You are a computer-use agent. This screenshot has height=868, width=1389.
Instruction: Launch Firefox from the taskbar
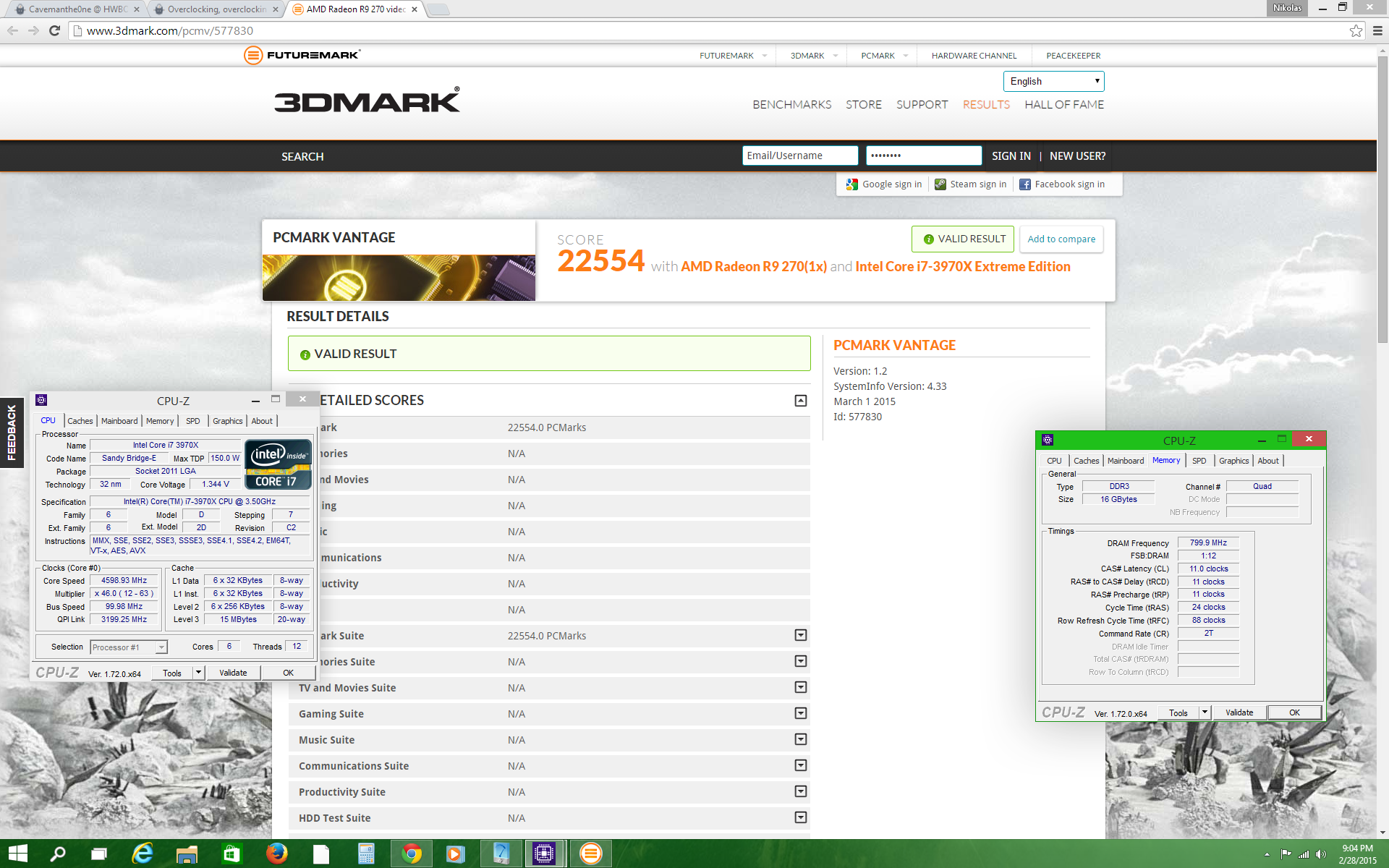[x=276, y=854]
